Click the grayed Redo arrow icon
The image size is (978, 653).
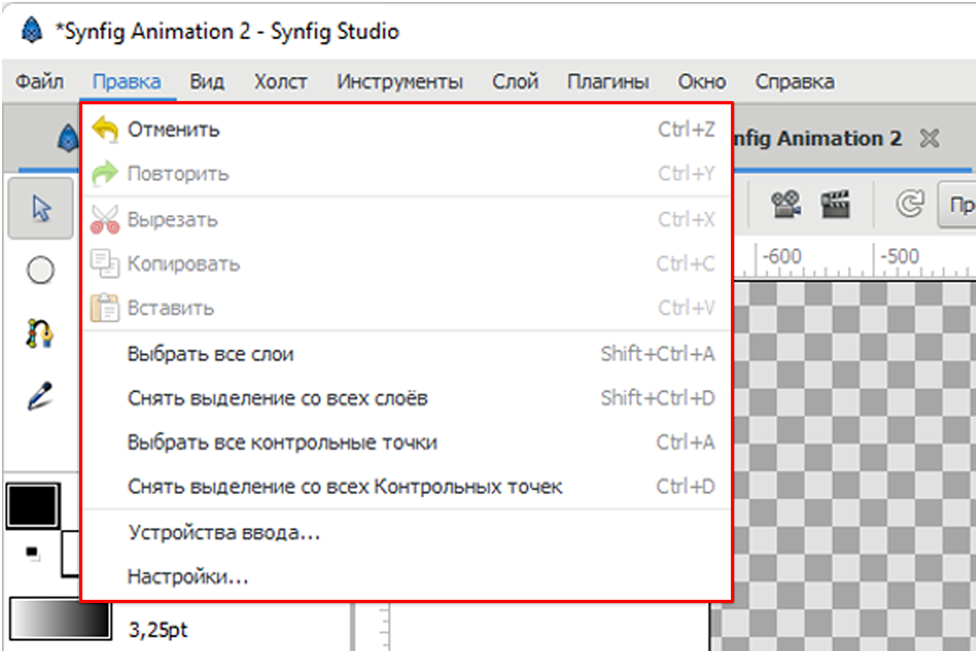point(105,173)
